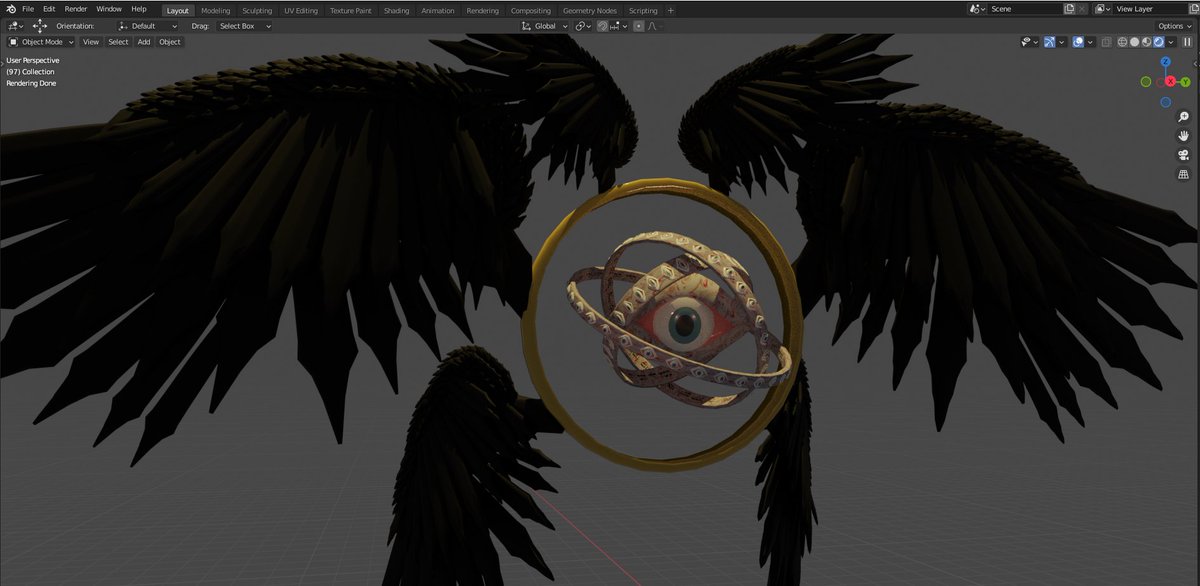Toggle proportional editing
The image size is (1200, 586).
[x=637, y=25]
